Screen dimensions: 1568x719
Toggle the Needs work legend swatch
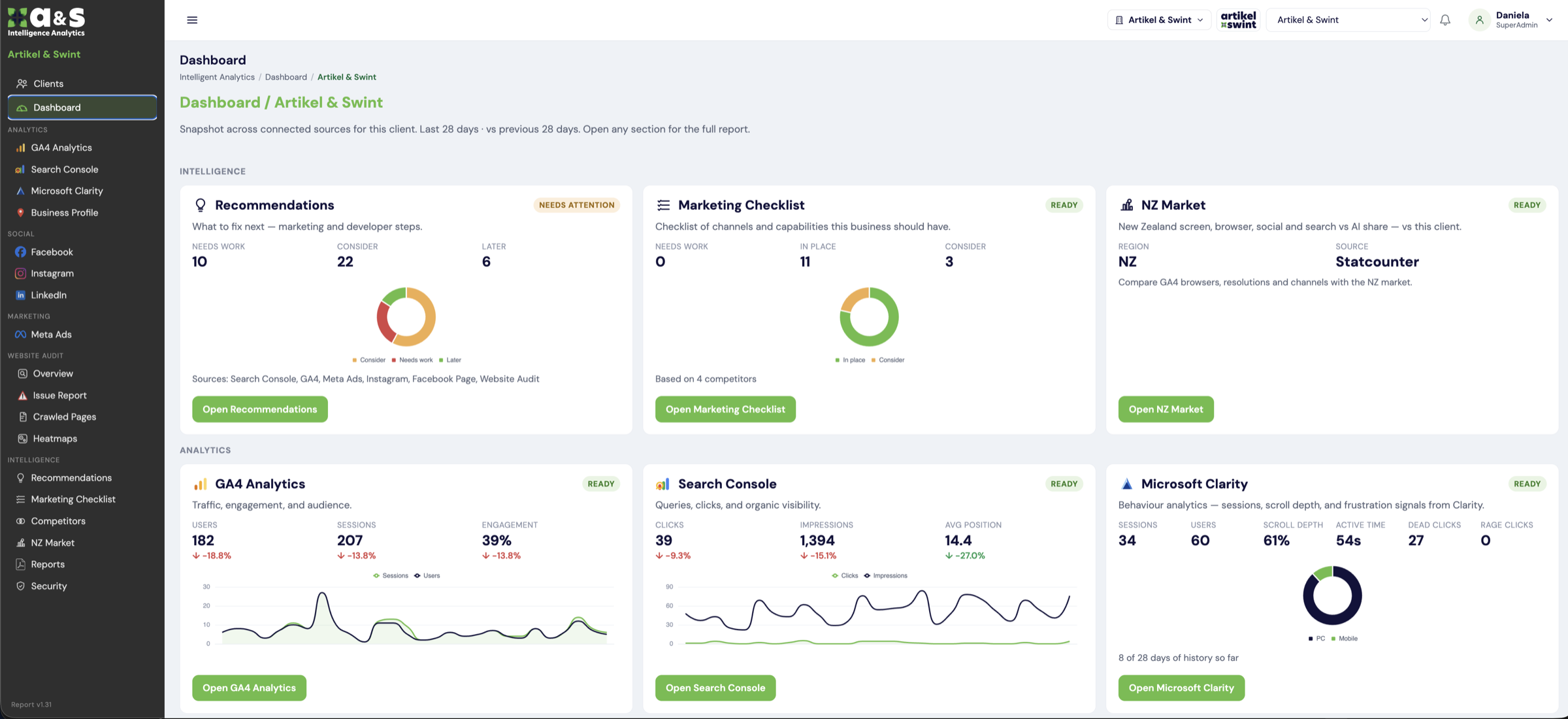394,360
